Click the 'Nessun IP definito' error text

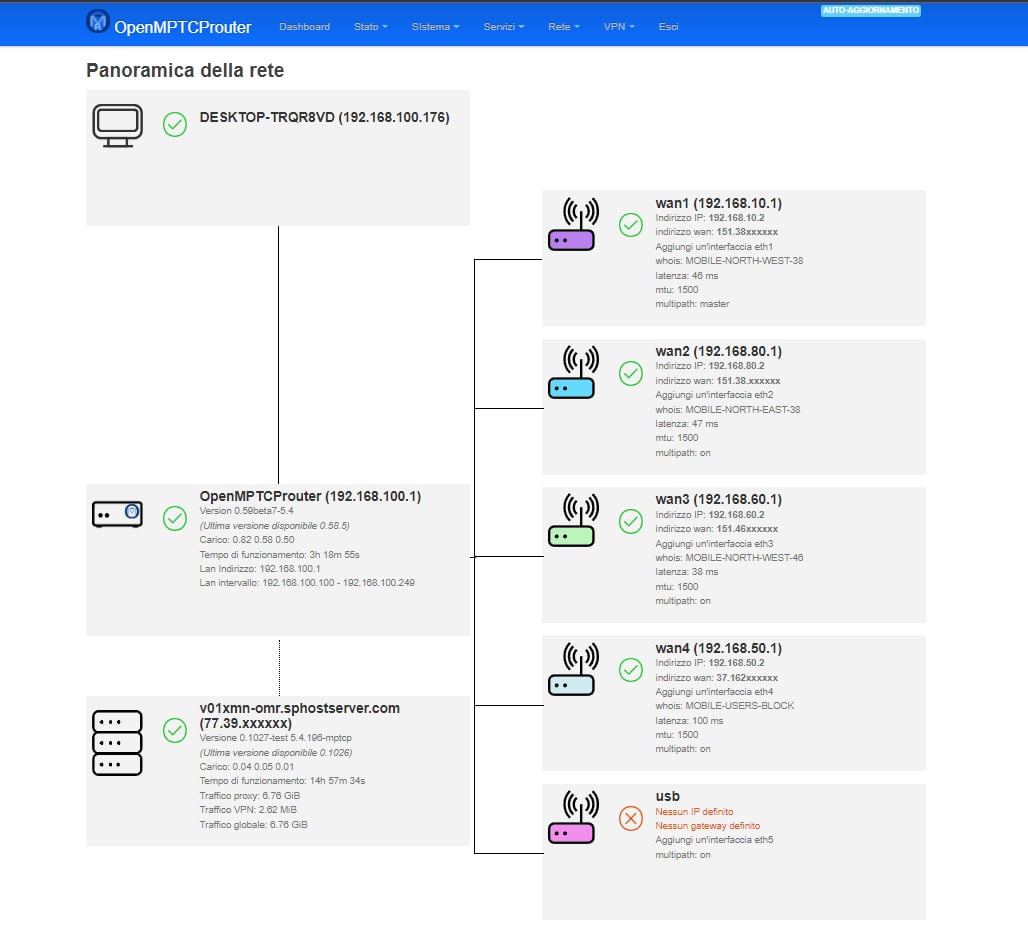pos(694,812)
